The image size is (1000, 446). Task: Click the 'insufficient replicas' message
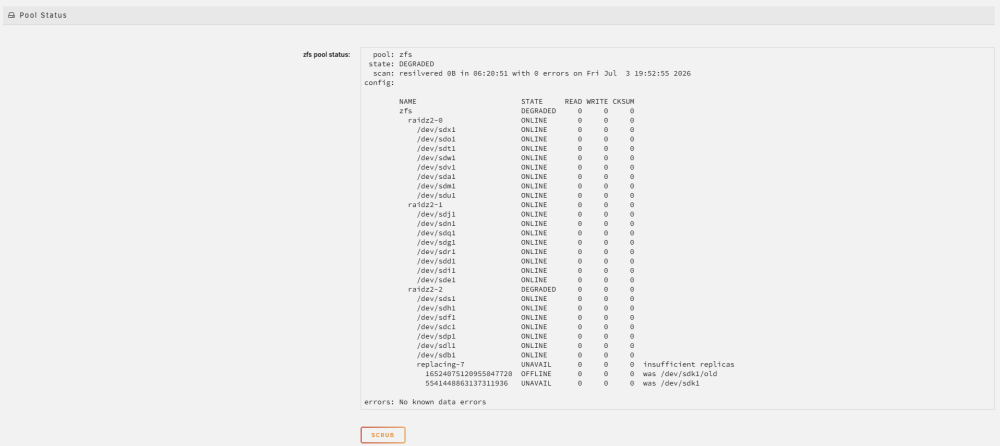pos(689,364)
